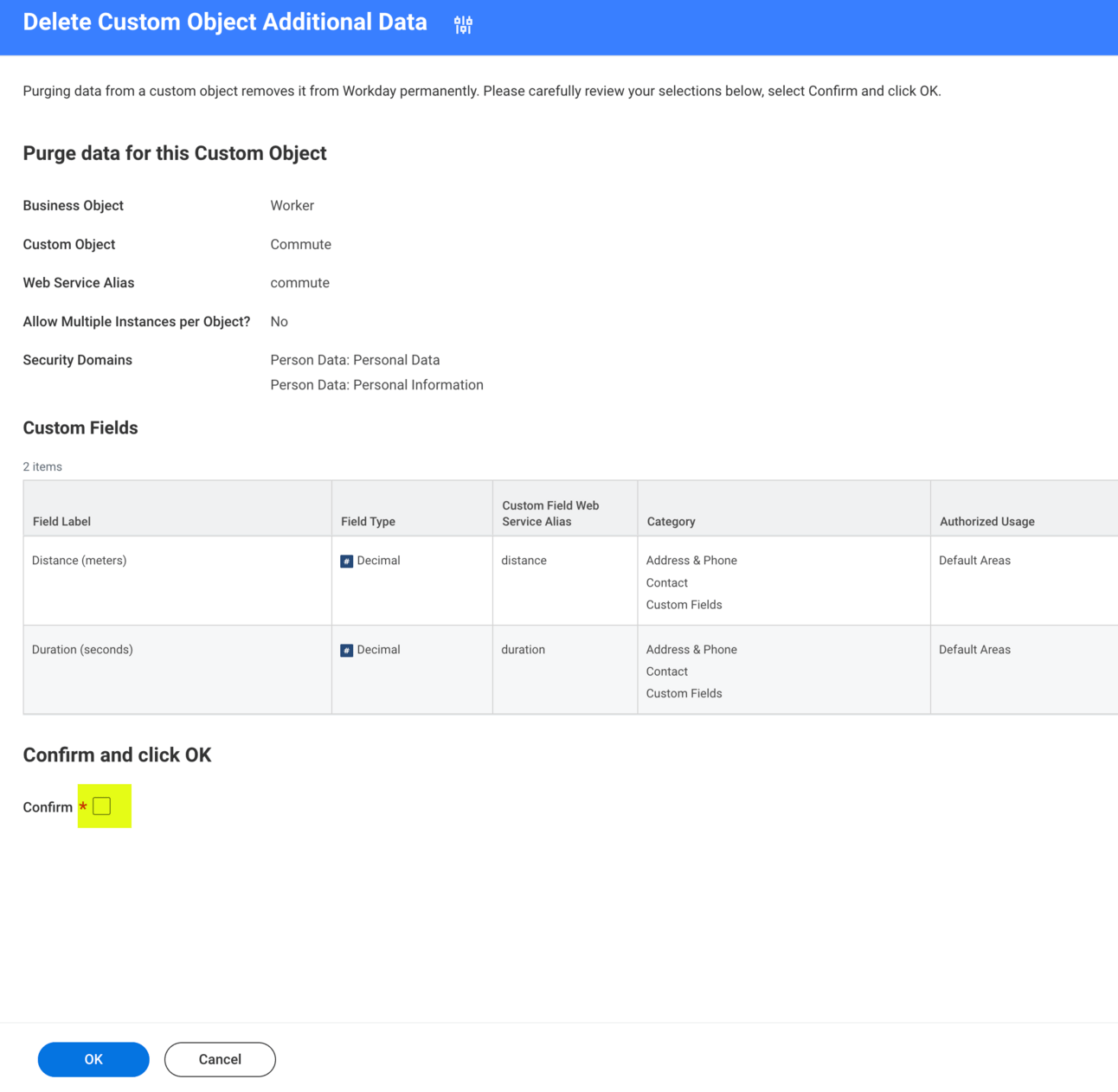Click the 'distance' web service alias cell
1118x1092 pixels.
(524, 561)
